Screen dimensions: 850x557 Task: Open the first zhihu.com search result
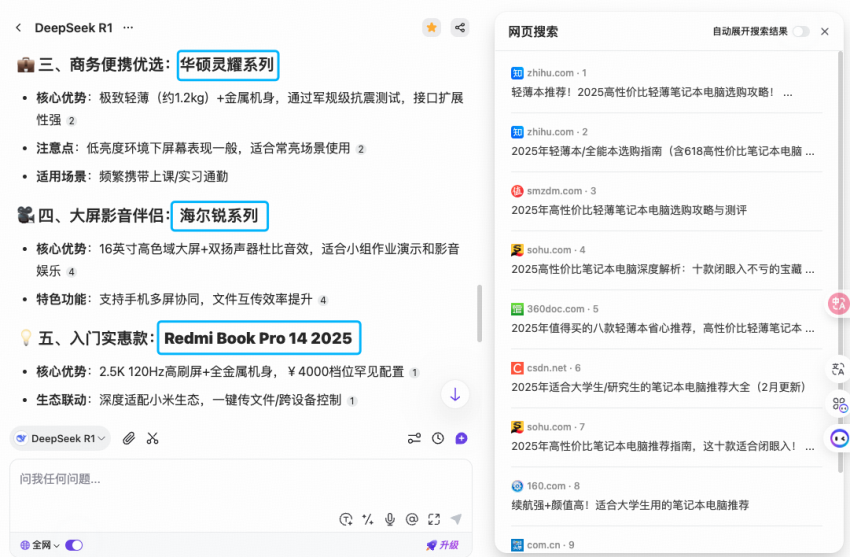click(x=642, y=92)
